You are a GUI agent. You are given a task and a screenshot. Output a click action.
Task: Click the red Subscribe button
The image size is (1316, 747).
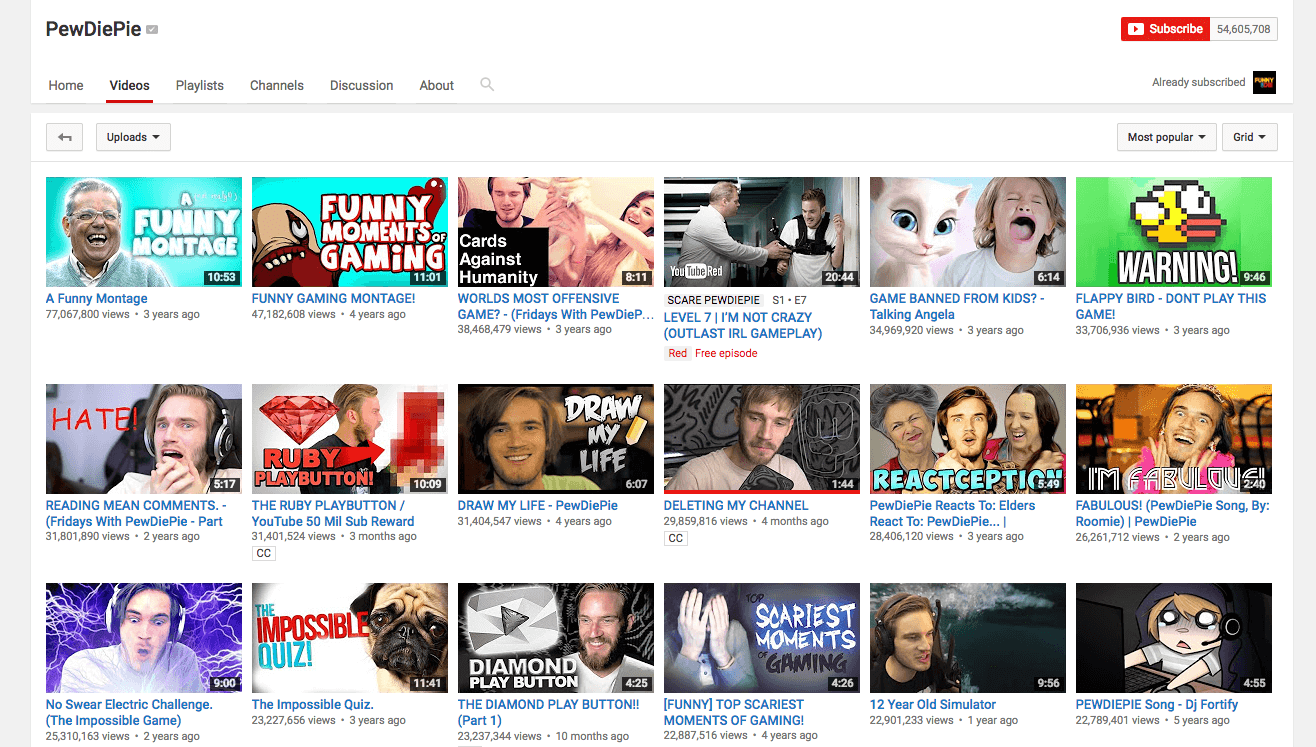pyautogui.click(x=1166, y=29)
